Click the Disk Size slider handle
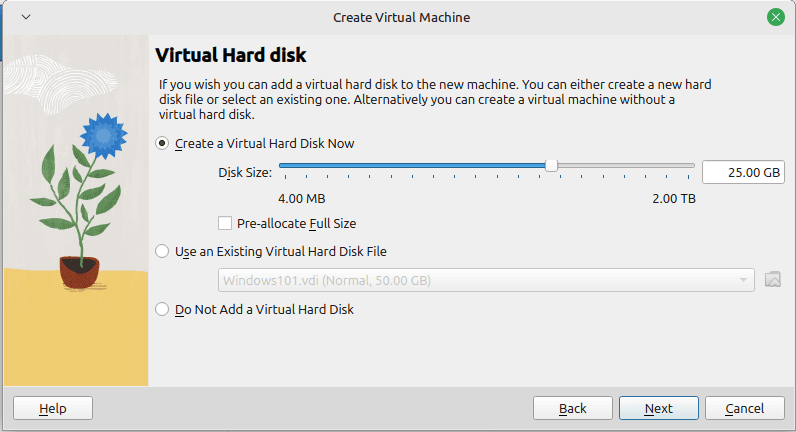 pyautogui.click(x=551, y=165)
